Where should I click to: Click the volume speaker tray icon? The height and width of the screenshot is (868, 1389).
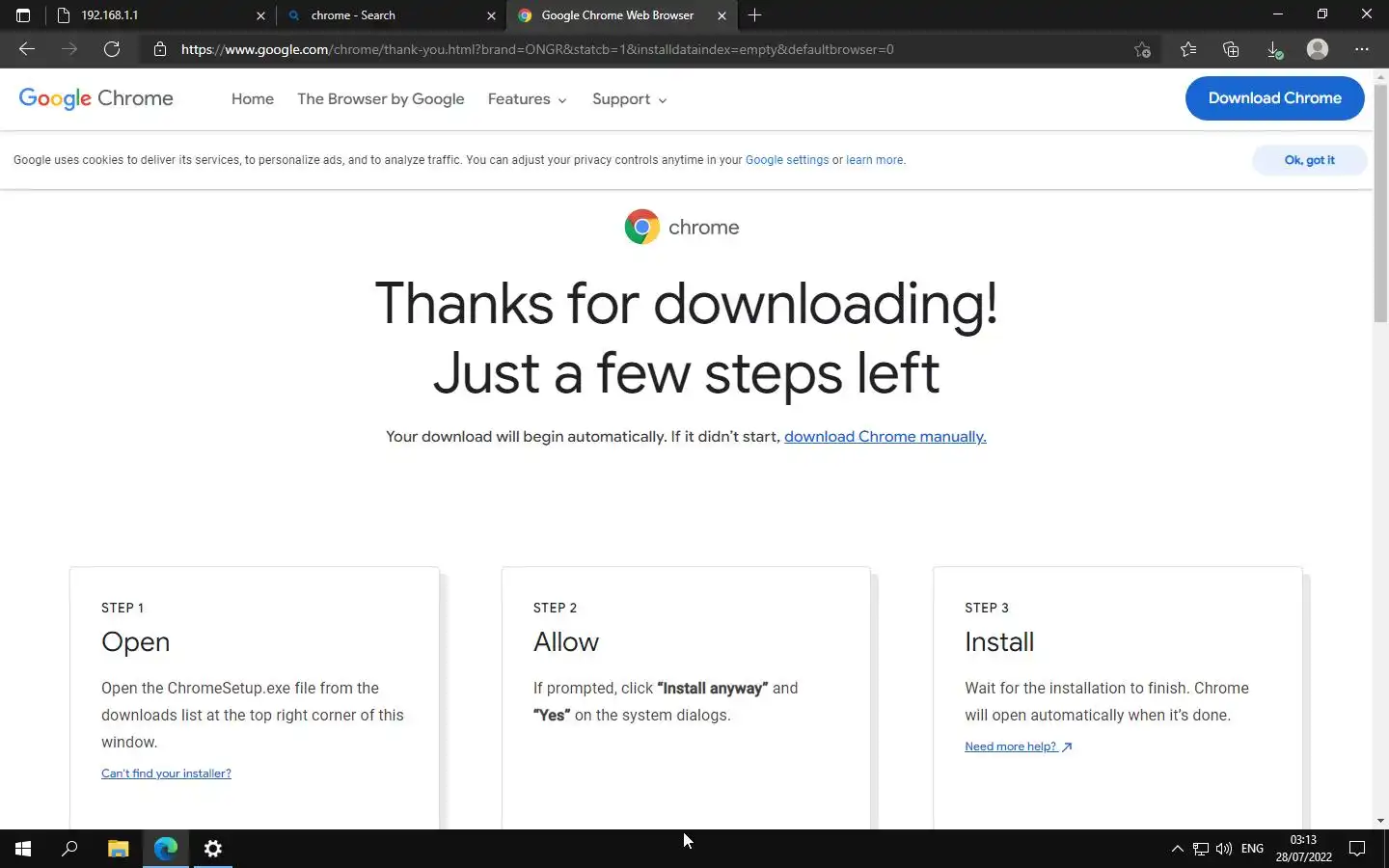click(x=1224, y=849)
